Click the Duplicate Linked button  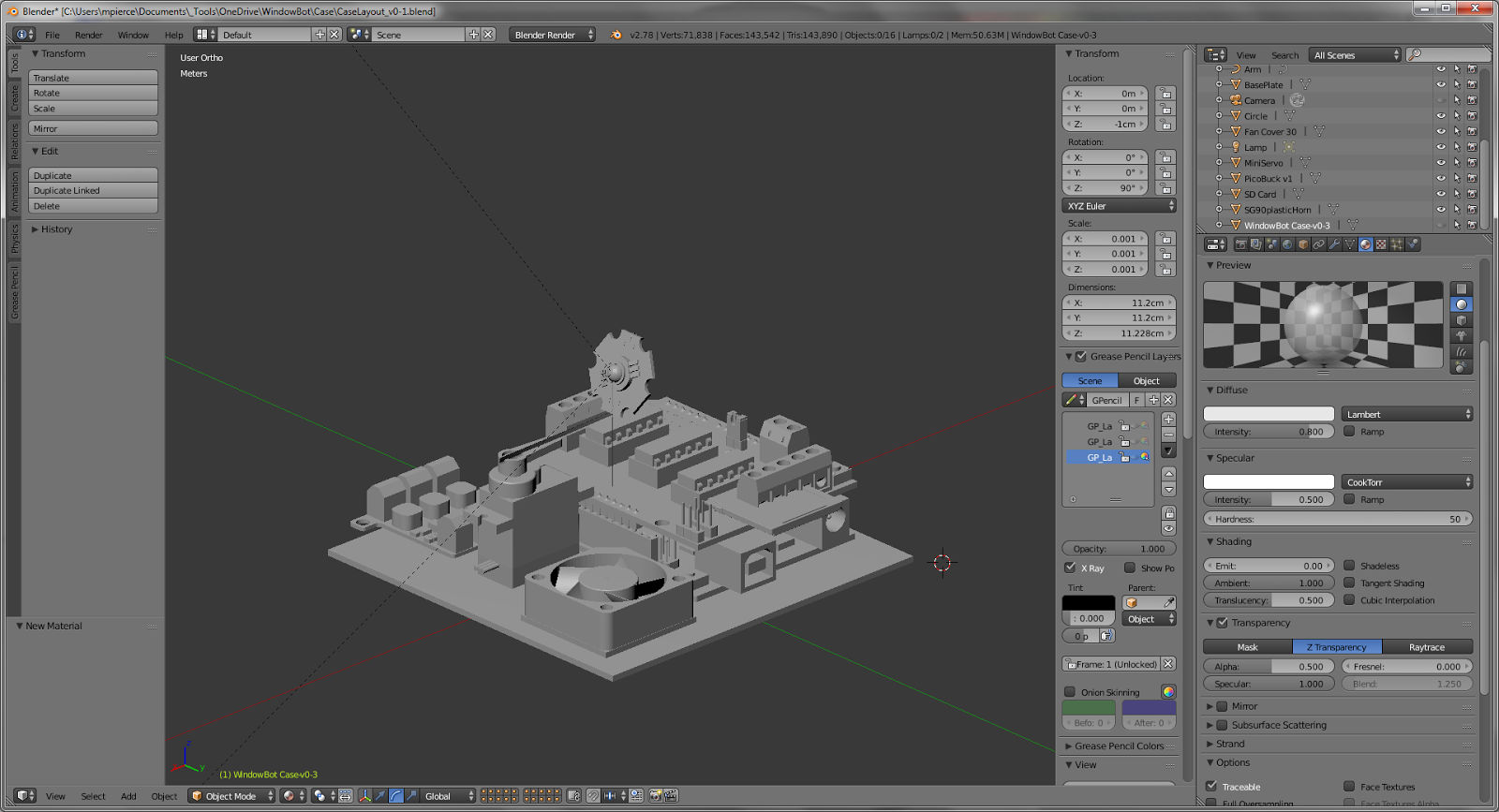93,191
